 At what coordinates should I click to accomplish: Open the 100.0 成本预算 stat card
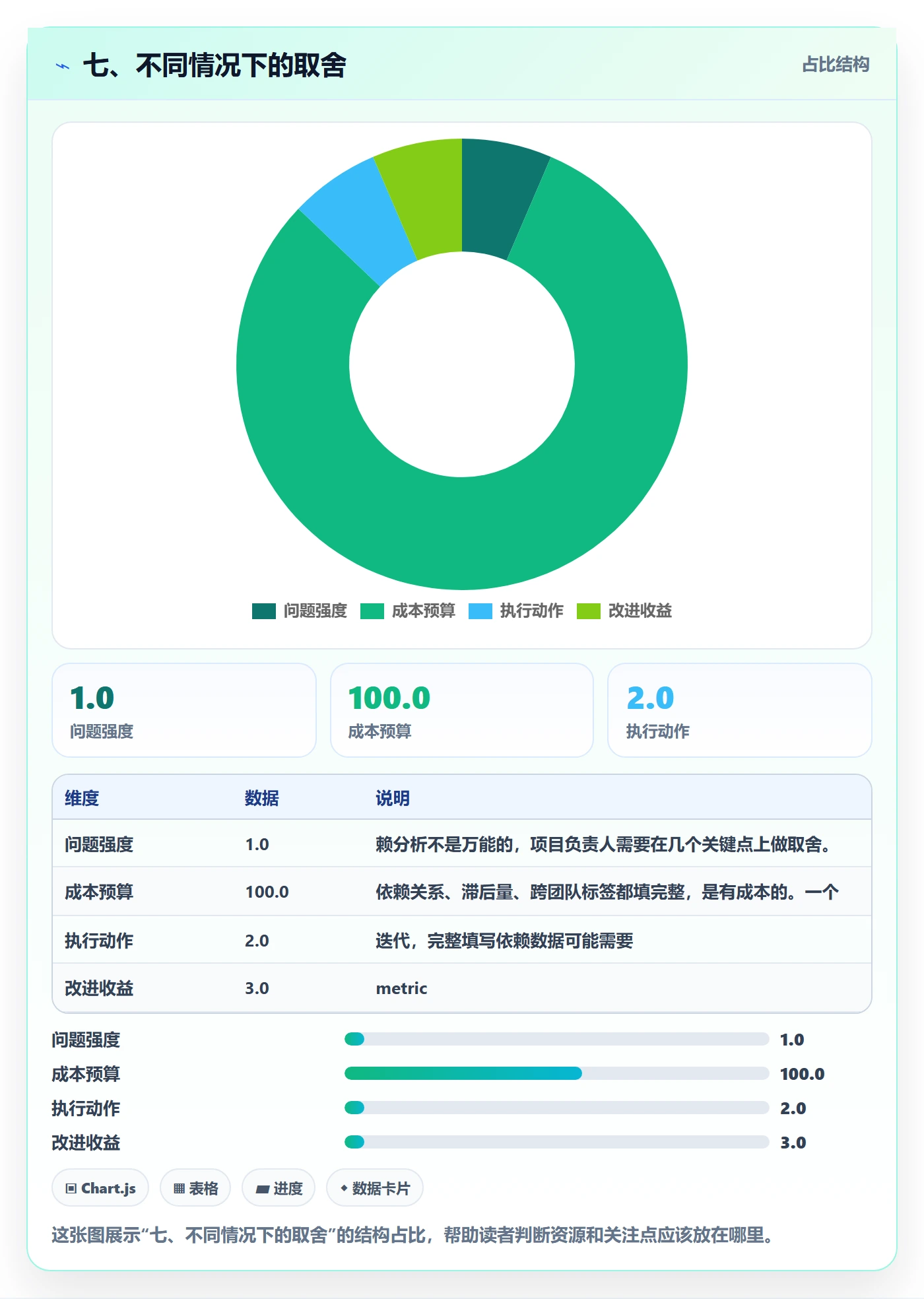point(462,710)
